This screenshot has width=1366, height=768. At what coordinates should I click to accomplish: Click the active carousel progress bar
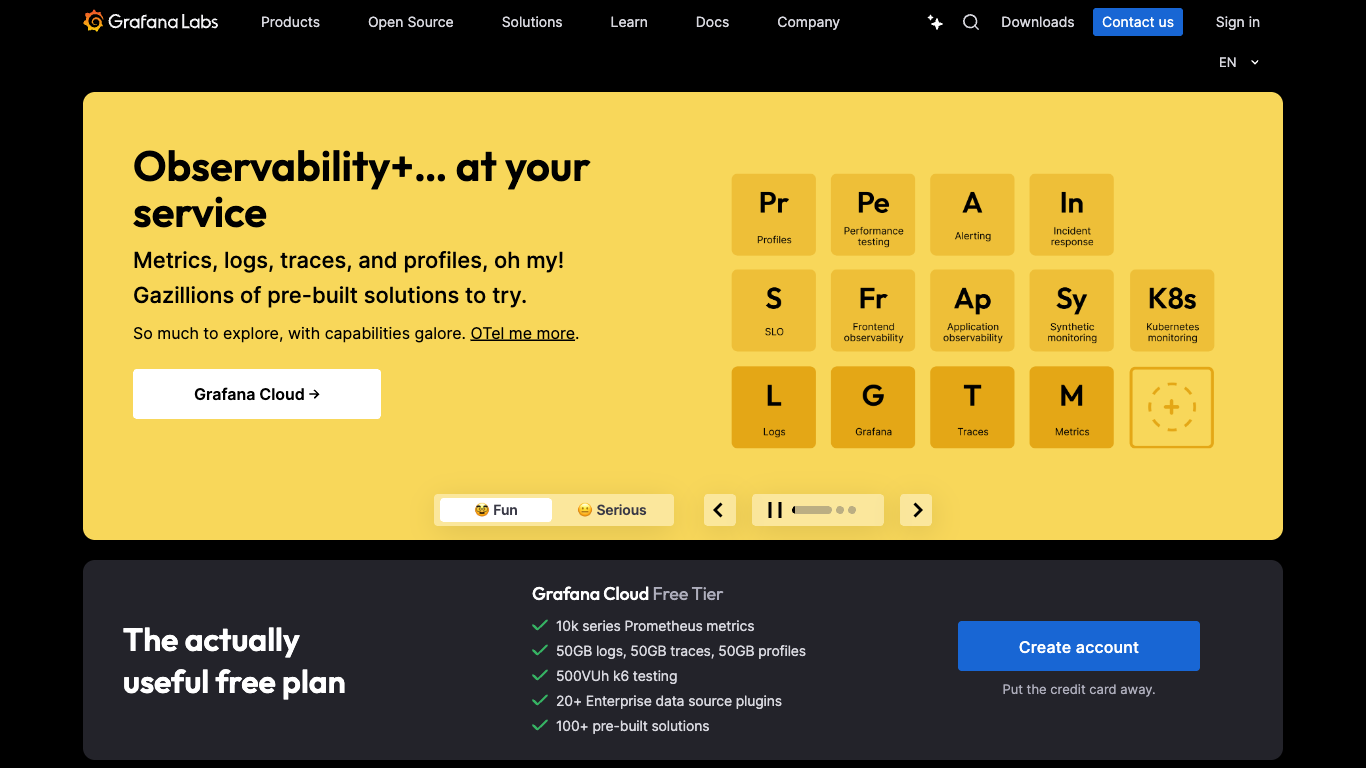click(812, 510)
